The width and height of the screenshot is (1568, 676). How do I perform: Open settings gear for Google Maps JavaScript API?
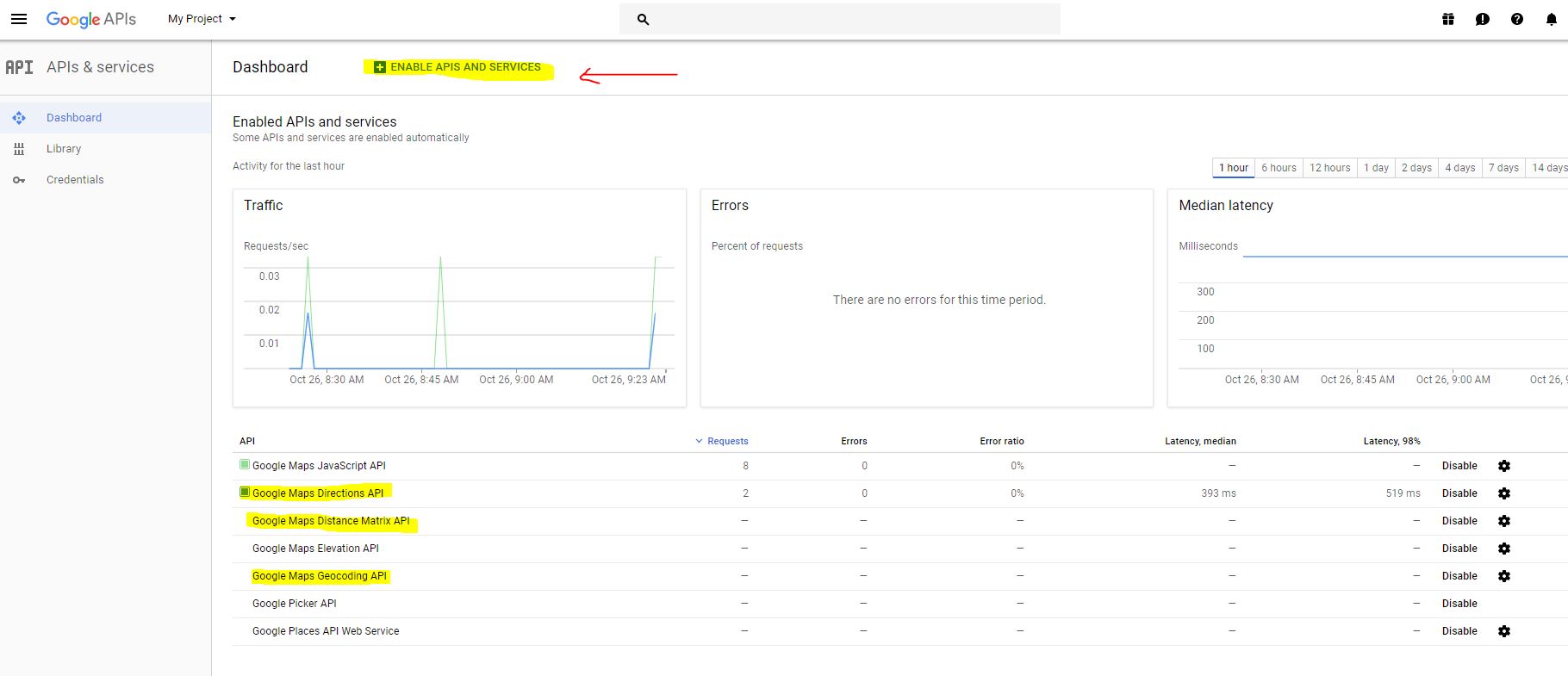1504,466
